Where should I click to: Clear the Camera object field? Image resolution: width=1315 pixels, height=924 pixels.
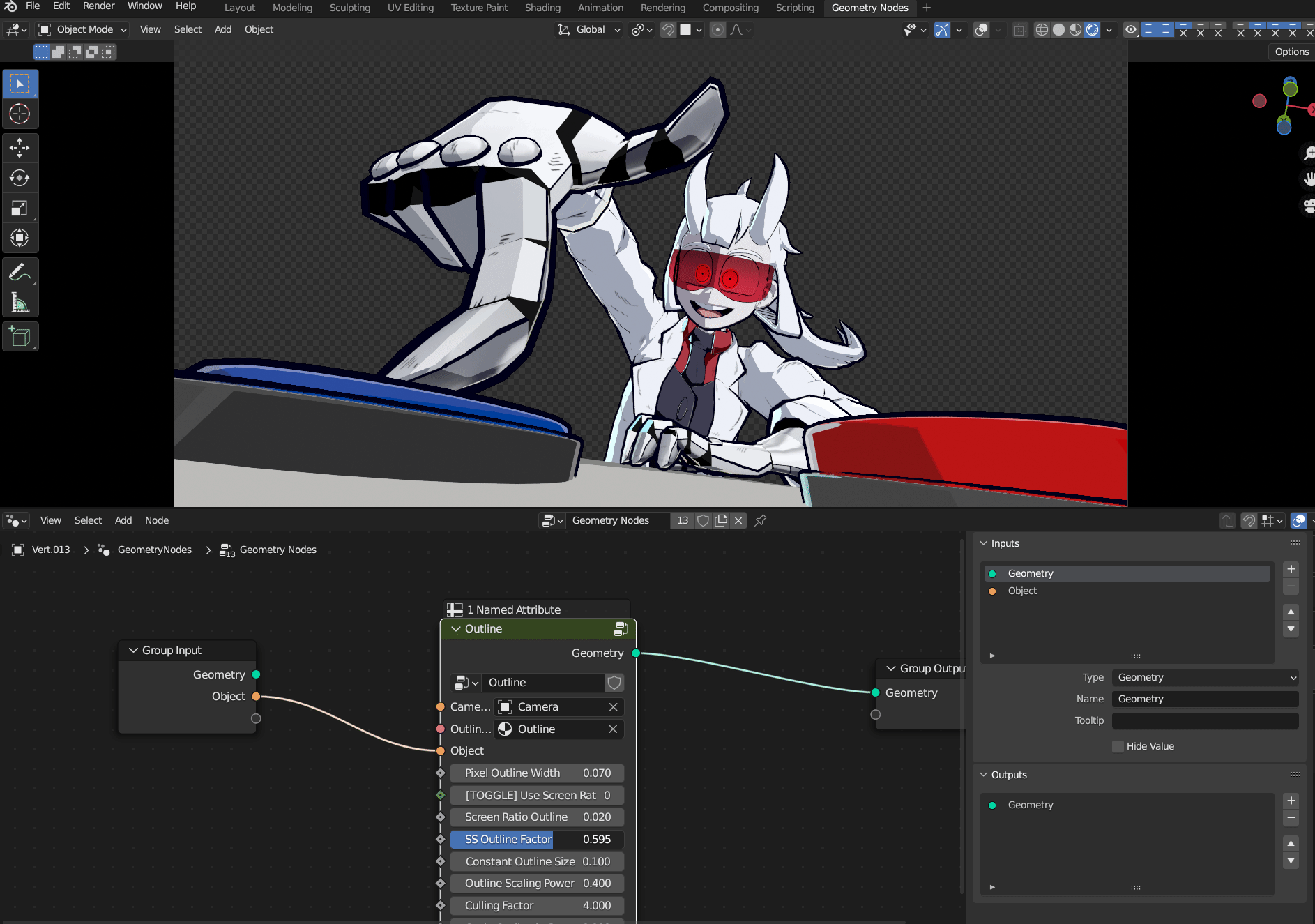(613, 707)
